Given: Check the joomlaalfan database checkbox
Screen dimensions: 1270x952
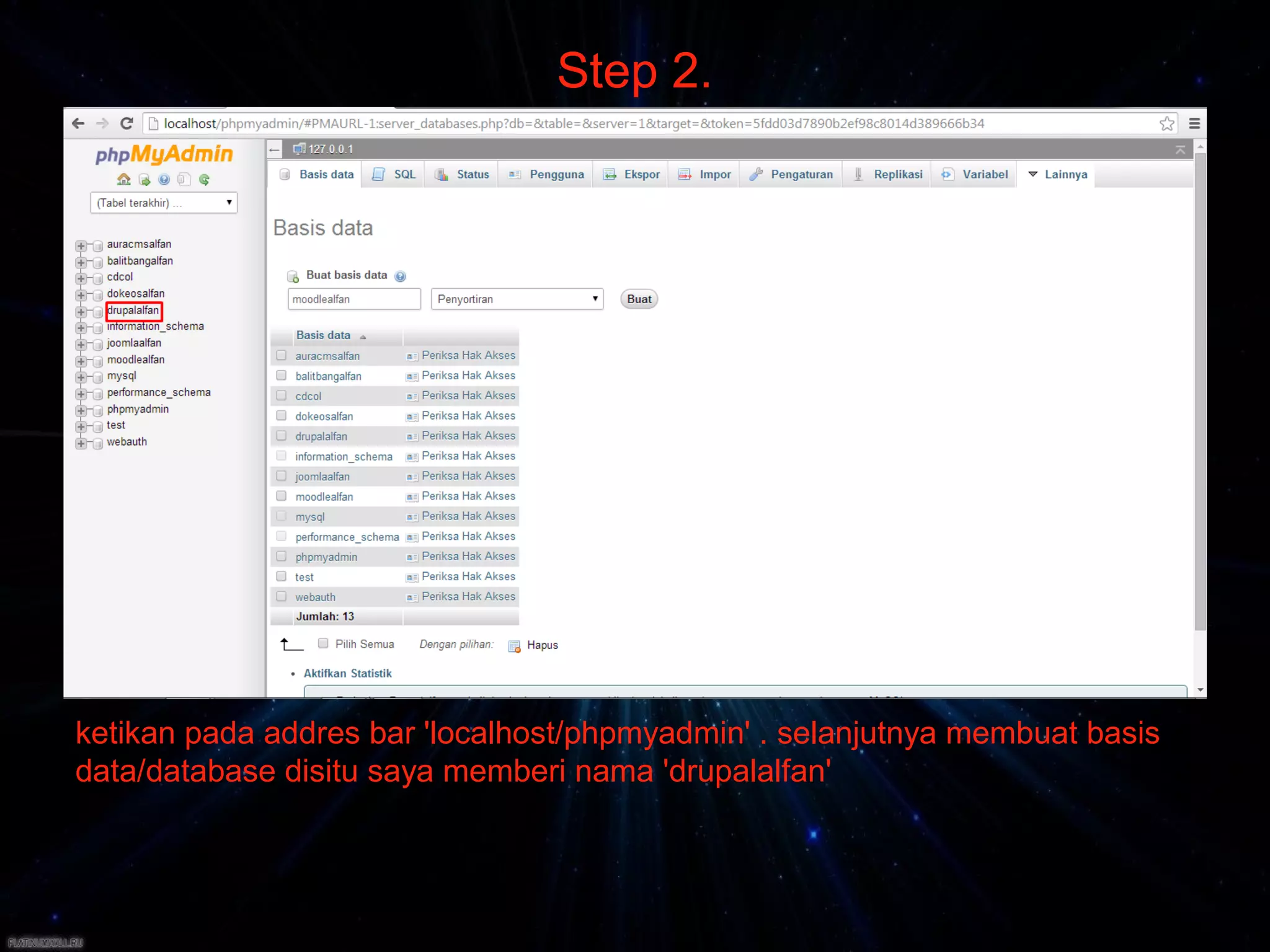Looking at the screenshot, I should click(x=282, y=475).
